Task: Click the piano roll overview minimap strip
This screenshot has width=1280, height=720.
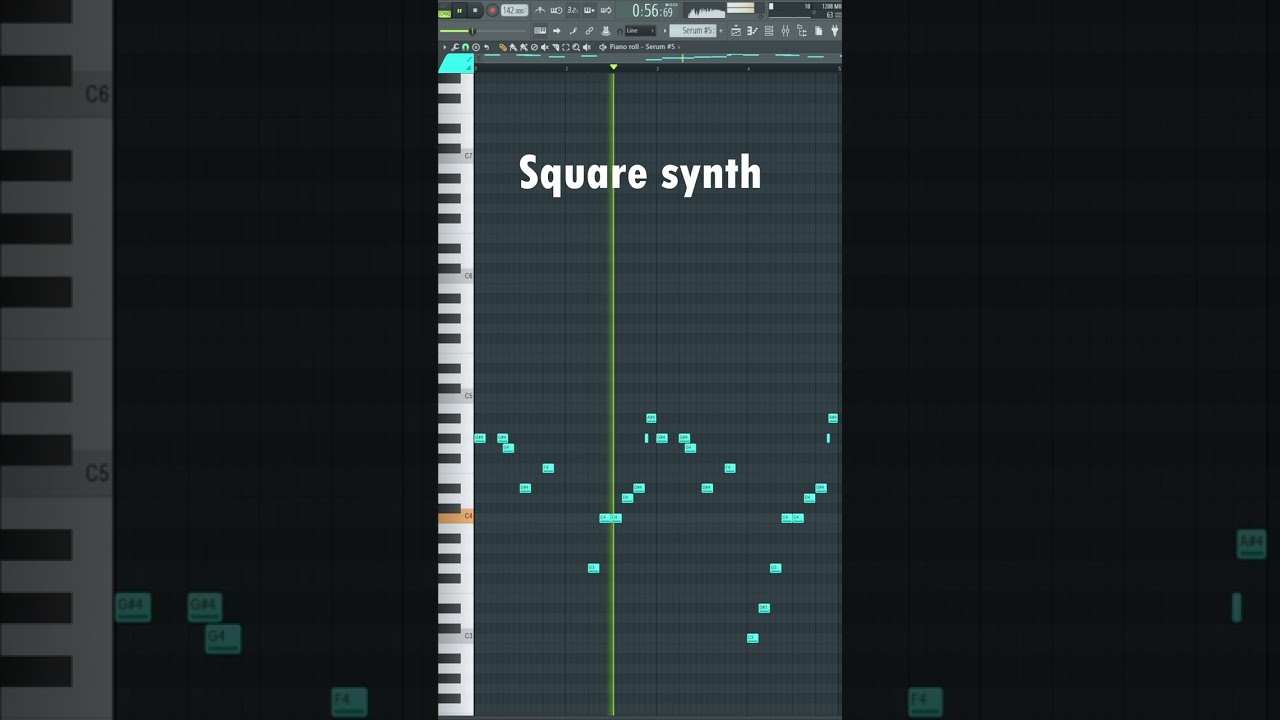Action: (660, 57)
